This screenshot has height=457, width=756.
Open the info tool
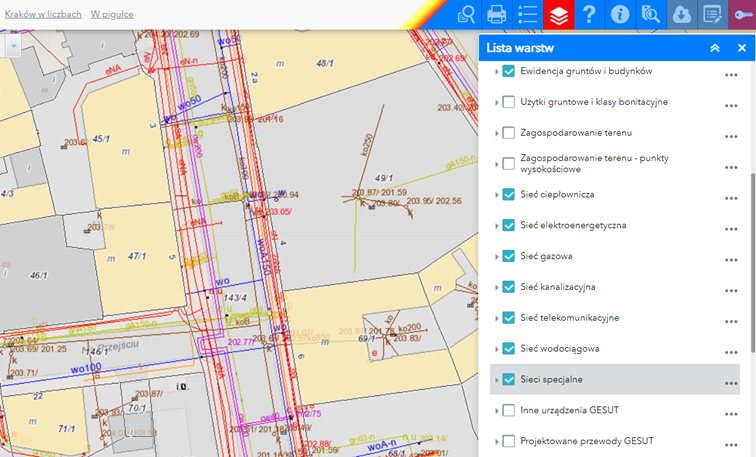pos(620,14)
